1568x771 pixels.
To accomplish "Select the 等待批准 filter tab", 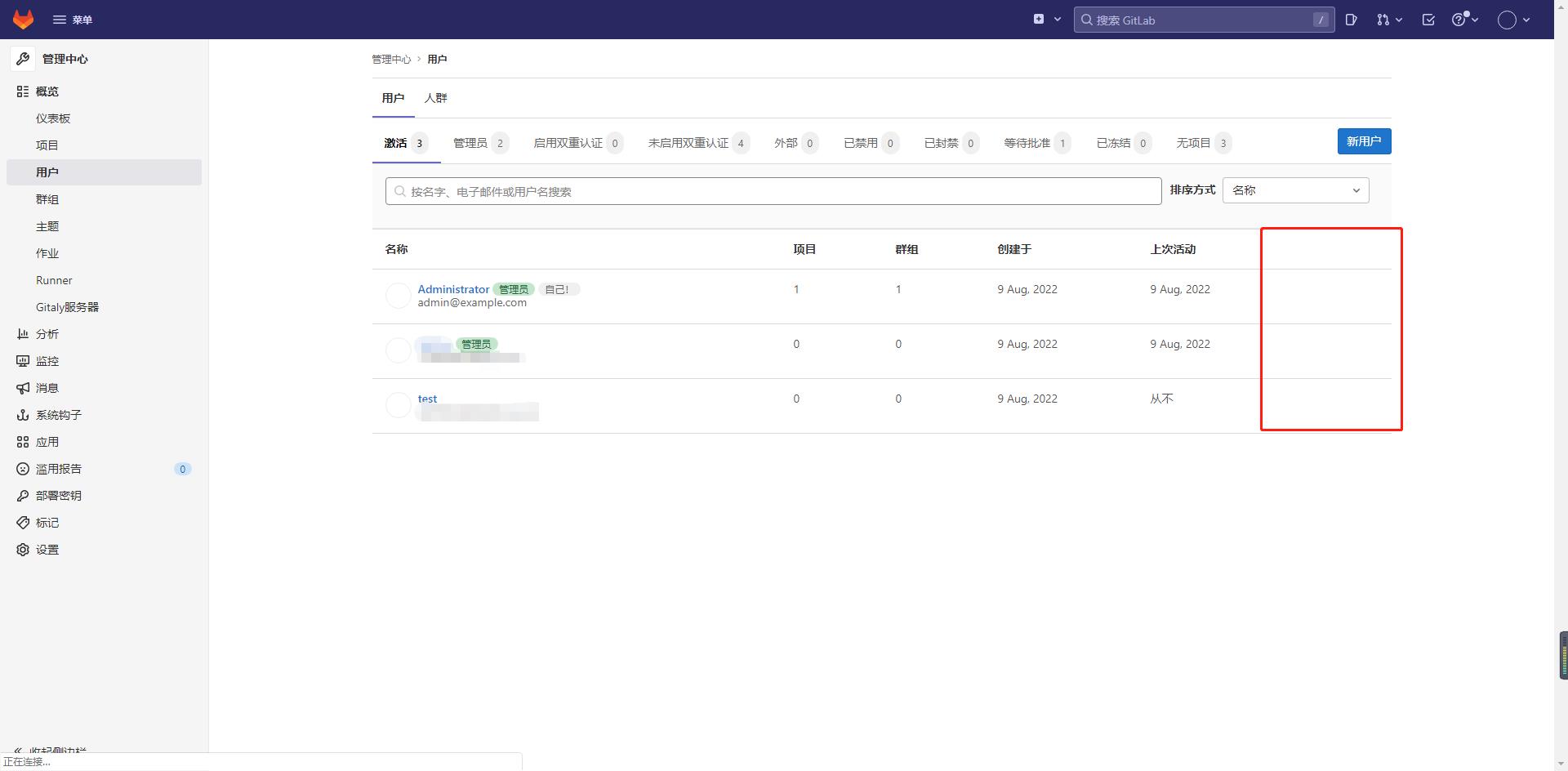I will coord(1037,143).
